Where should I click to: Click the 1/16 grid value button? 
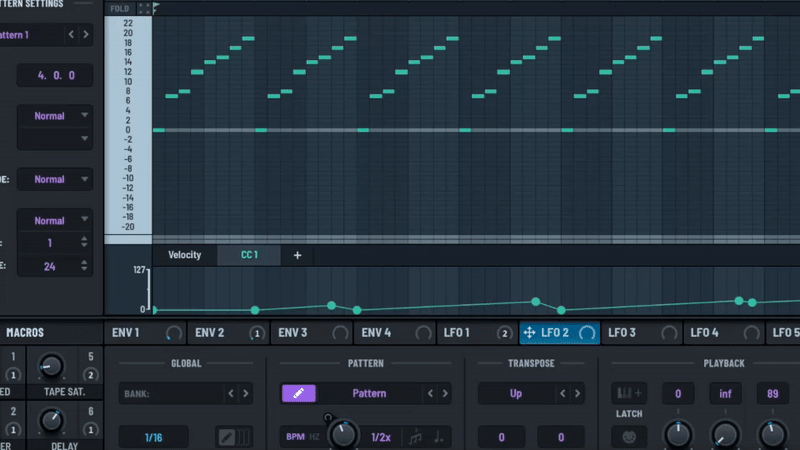[153, 437]
